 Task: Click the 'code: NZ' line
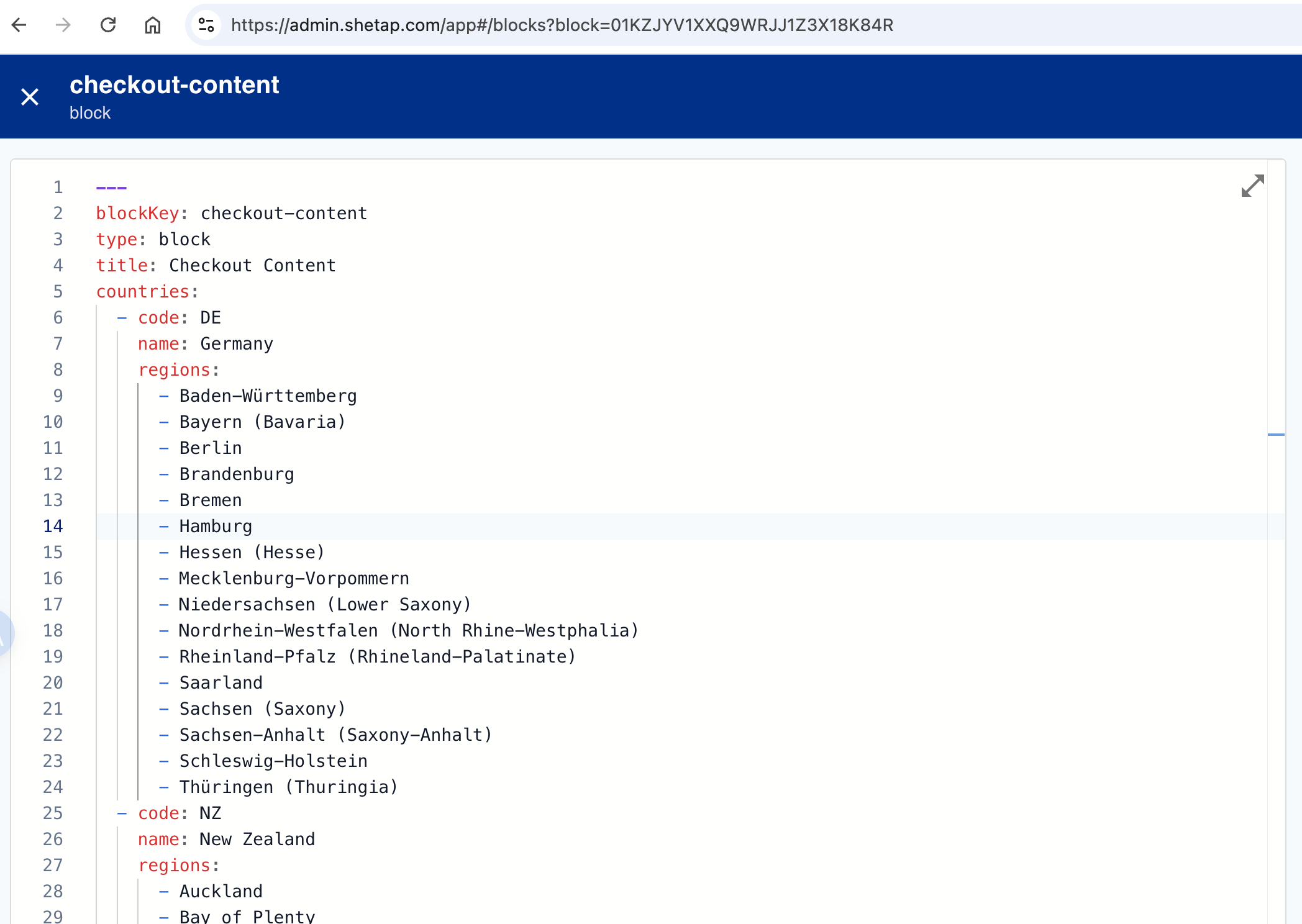tap(180, 813)
